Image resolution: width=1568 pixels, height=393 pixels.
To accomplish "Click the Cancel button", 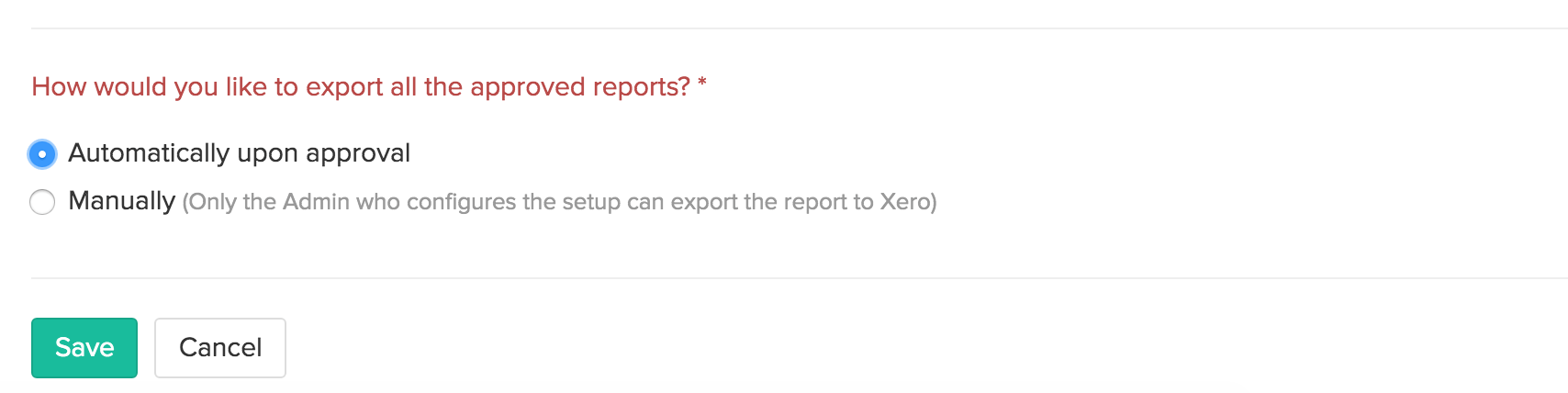I will coord(220,348).
